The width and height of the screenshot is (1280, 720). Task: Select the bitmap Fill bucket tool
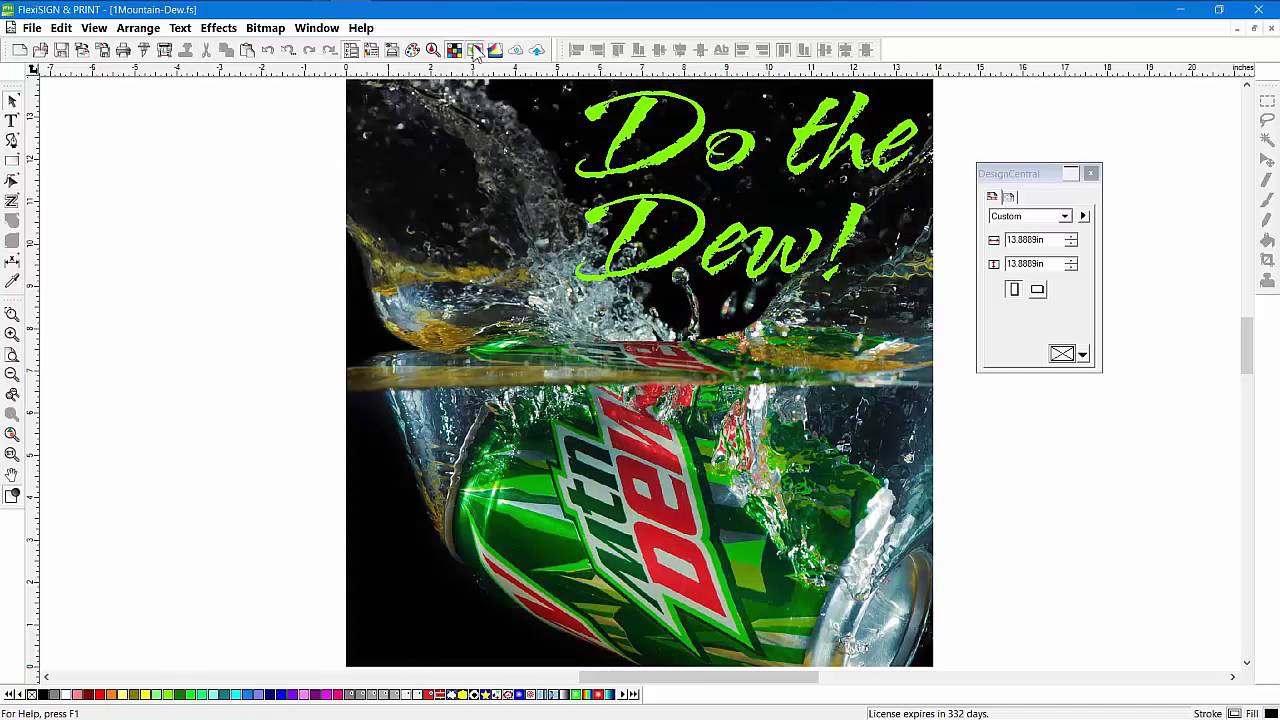pyautogui.click(x=1267, y=240)
